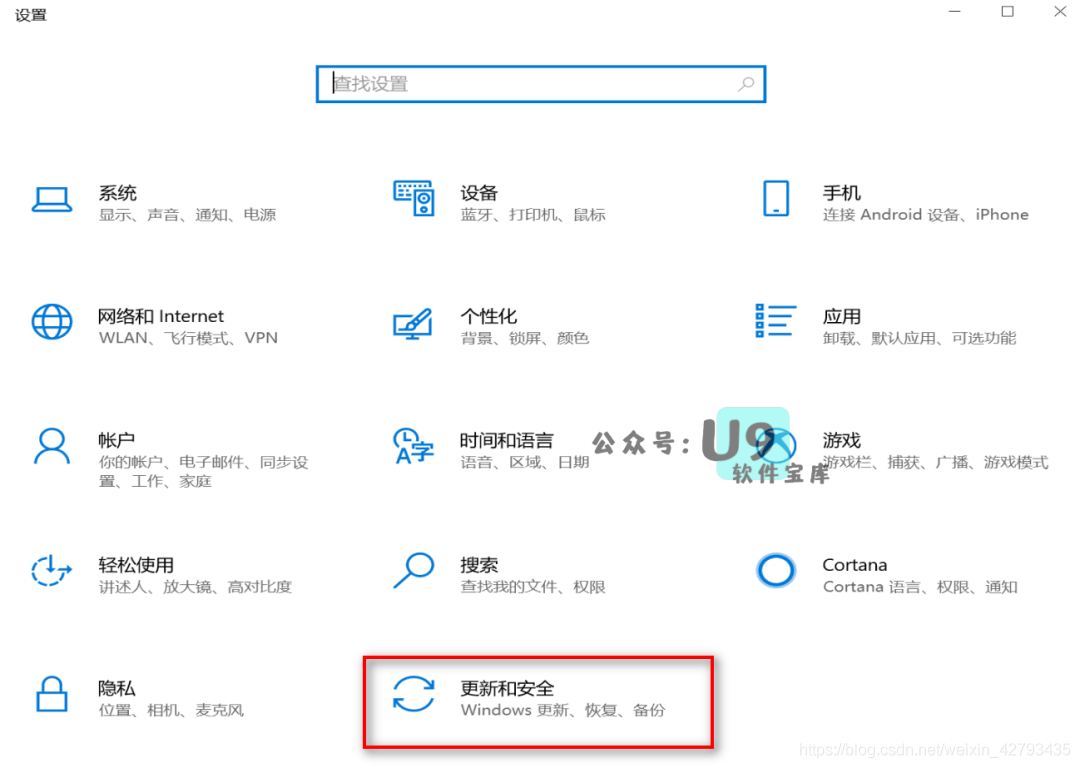Open 帐户 person icon
This screenshot has width=1080, height=768.
click(52, 447)
